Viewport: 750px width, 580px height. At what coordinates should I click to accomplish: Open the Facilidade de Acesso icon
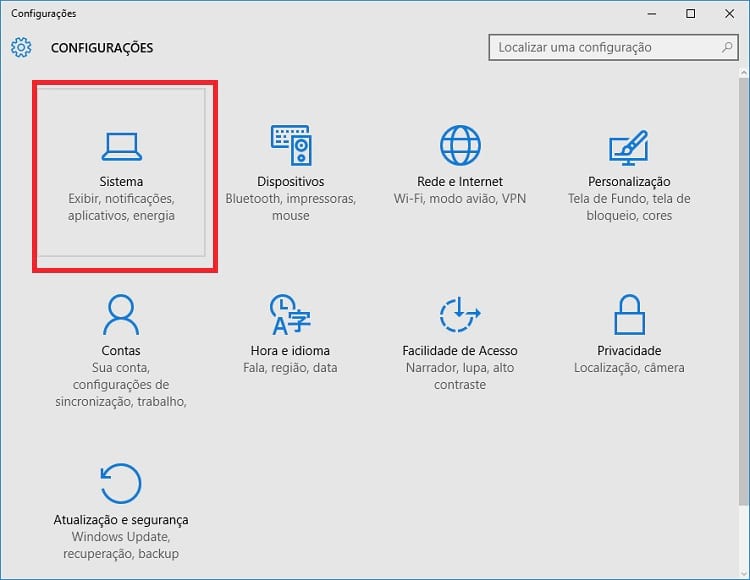(460, 314)
